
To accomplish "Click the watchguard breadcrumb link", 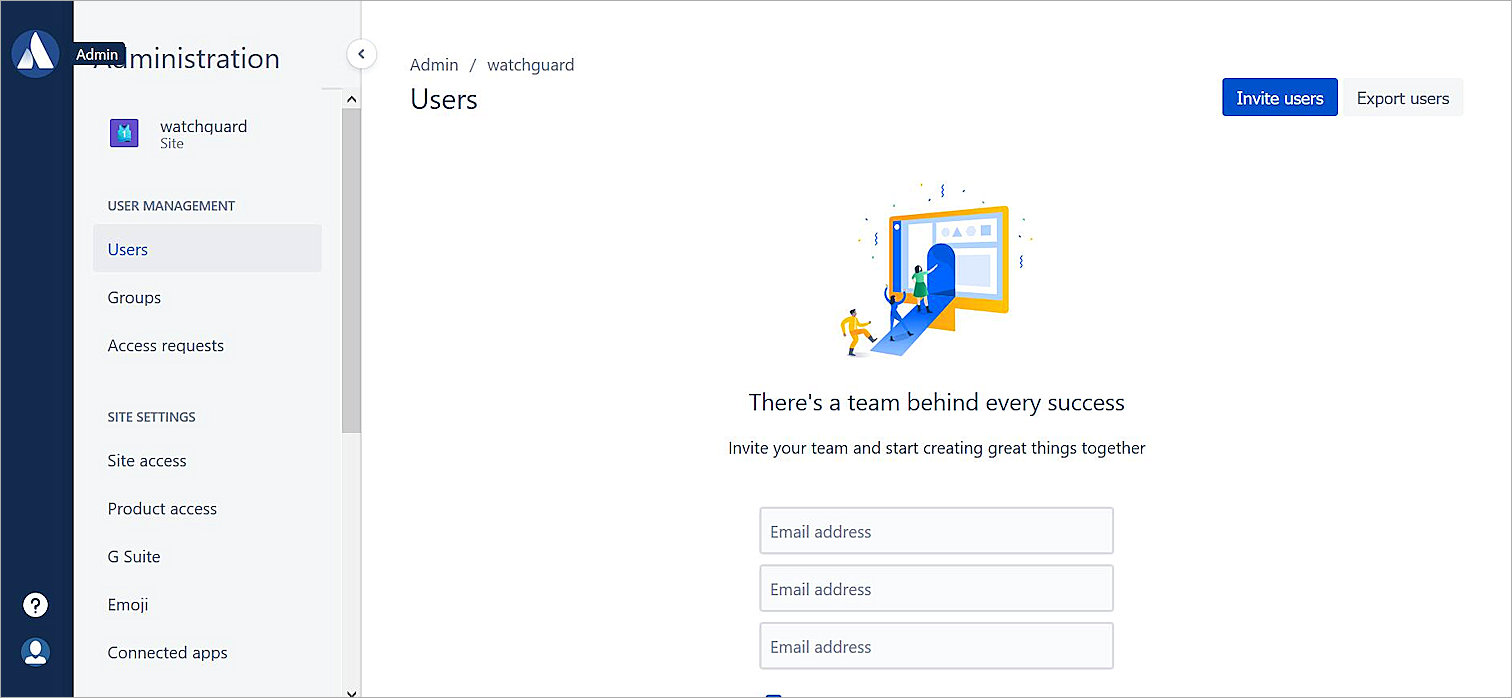I will coord(530,65).
